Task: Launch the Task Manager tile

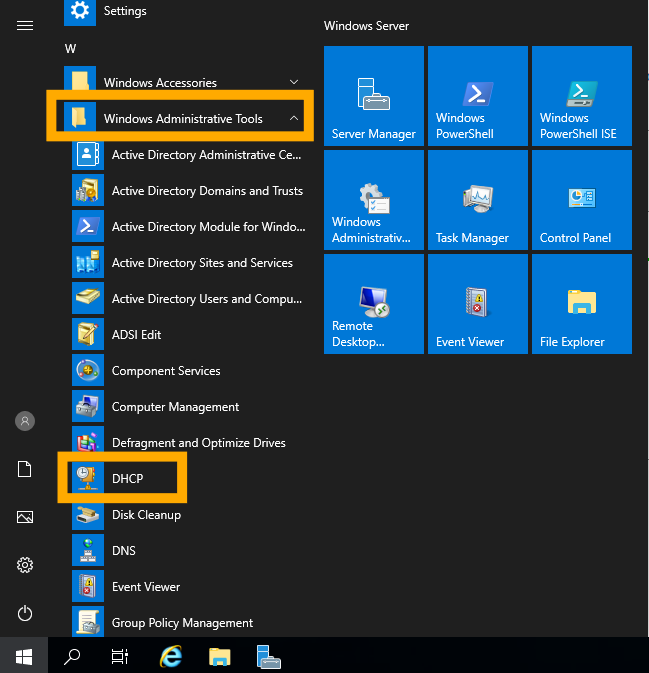Action: 478,200
